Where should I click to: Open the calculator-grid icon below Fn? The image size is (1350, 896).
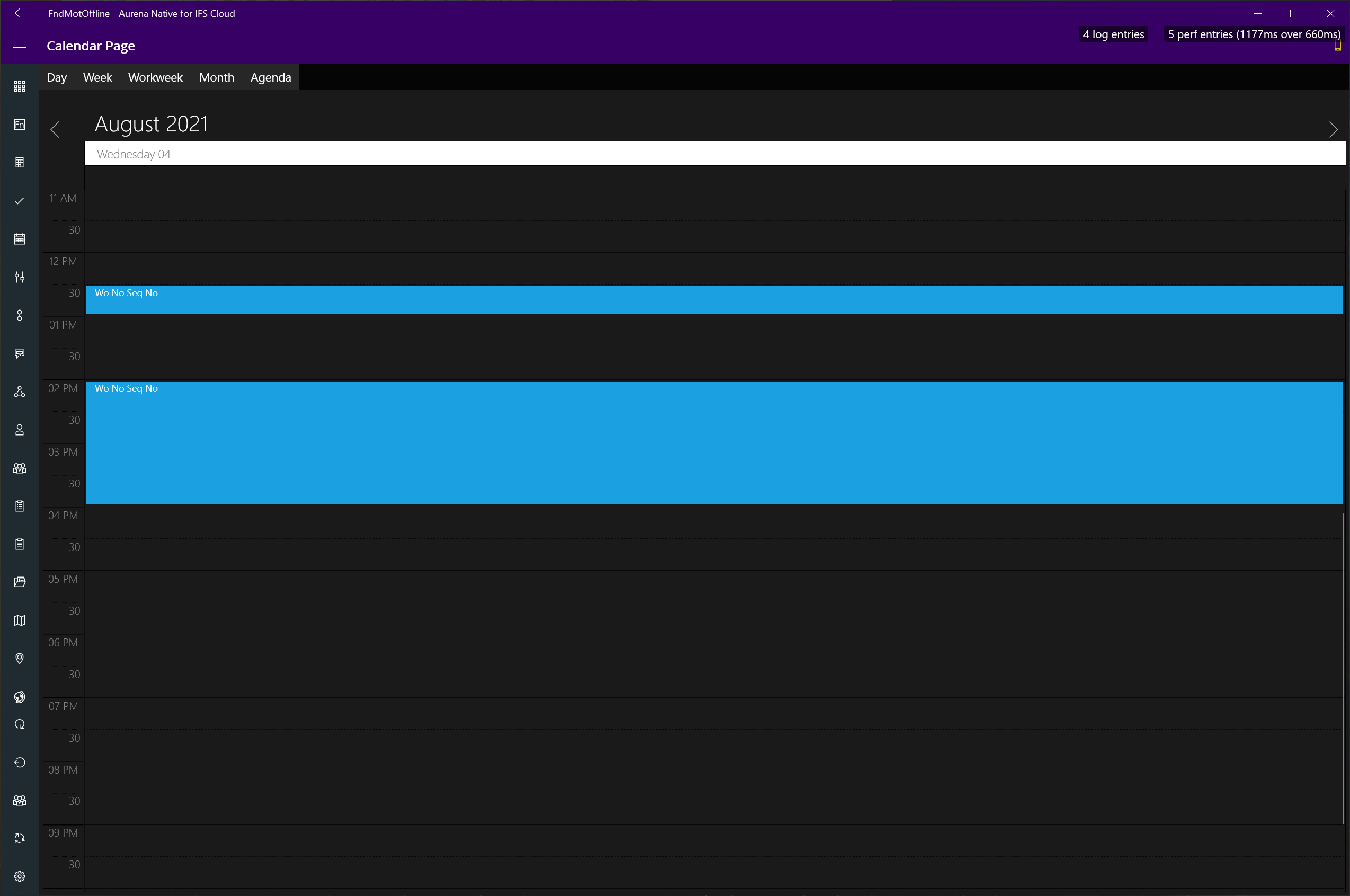20,162
